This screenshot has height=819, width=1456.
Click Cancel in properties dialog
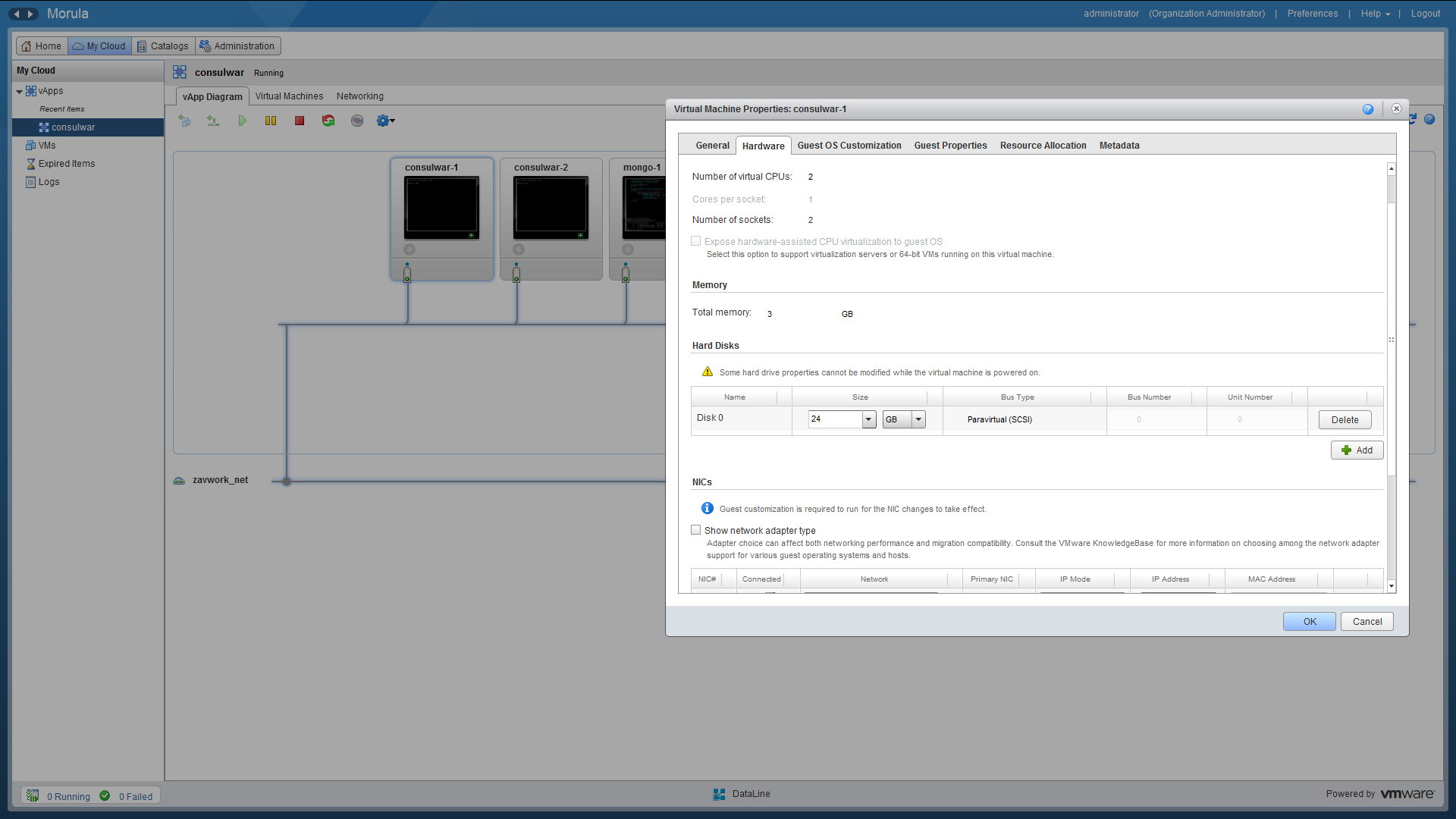point(1367,622)
